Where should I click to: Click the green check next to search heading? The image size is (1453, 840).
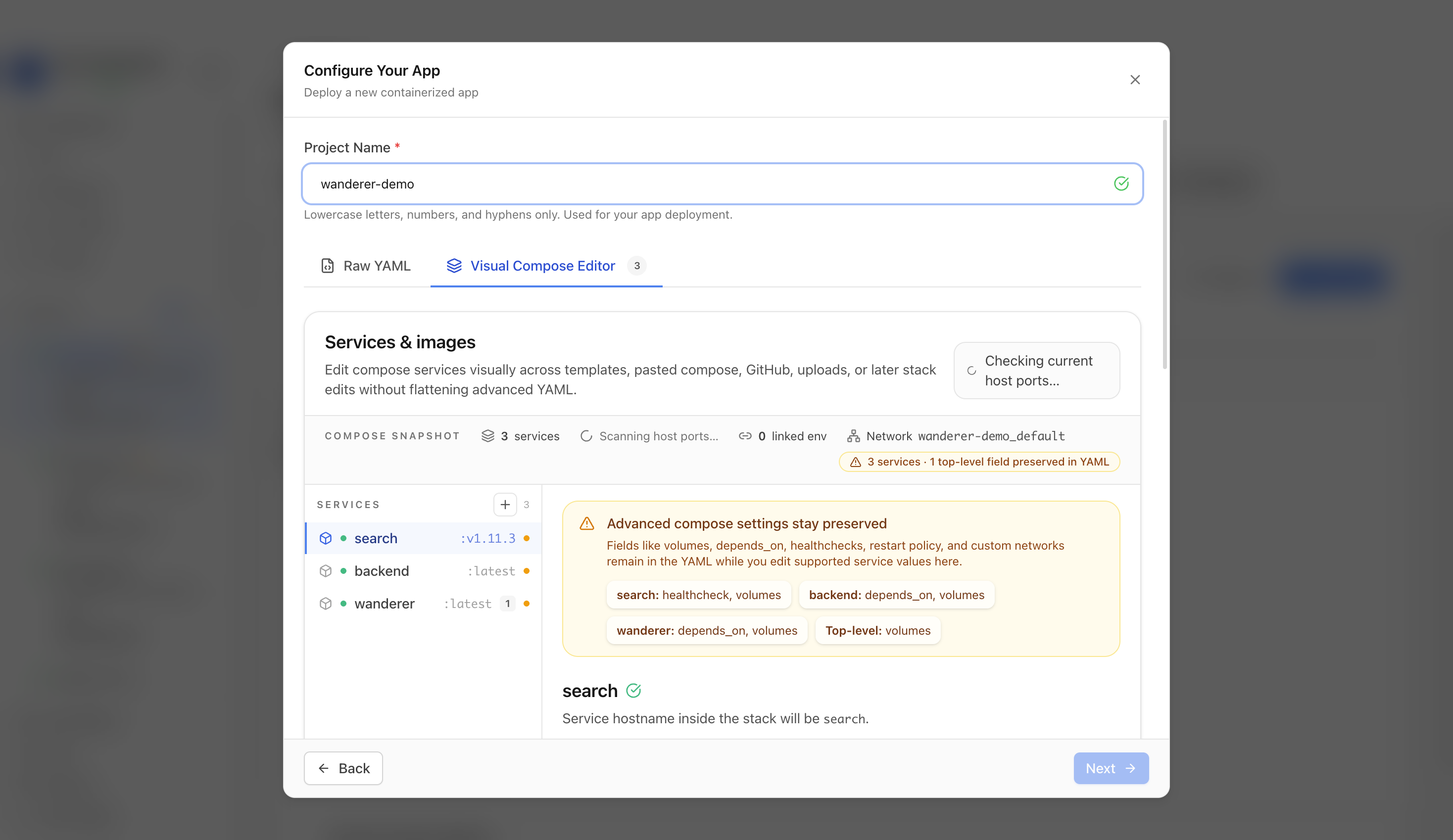tap(633, 691)
